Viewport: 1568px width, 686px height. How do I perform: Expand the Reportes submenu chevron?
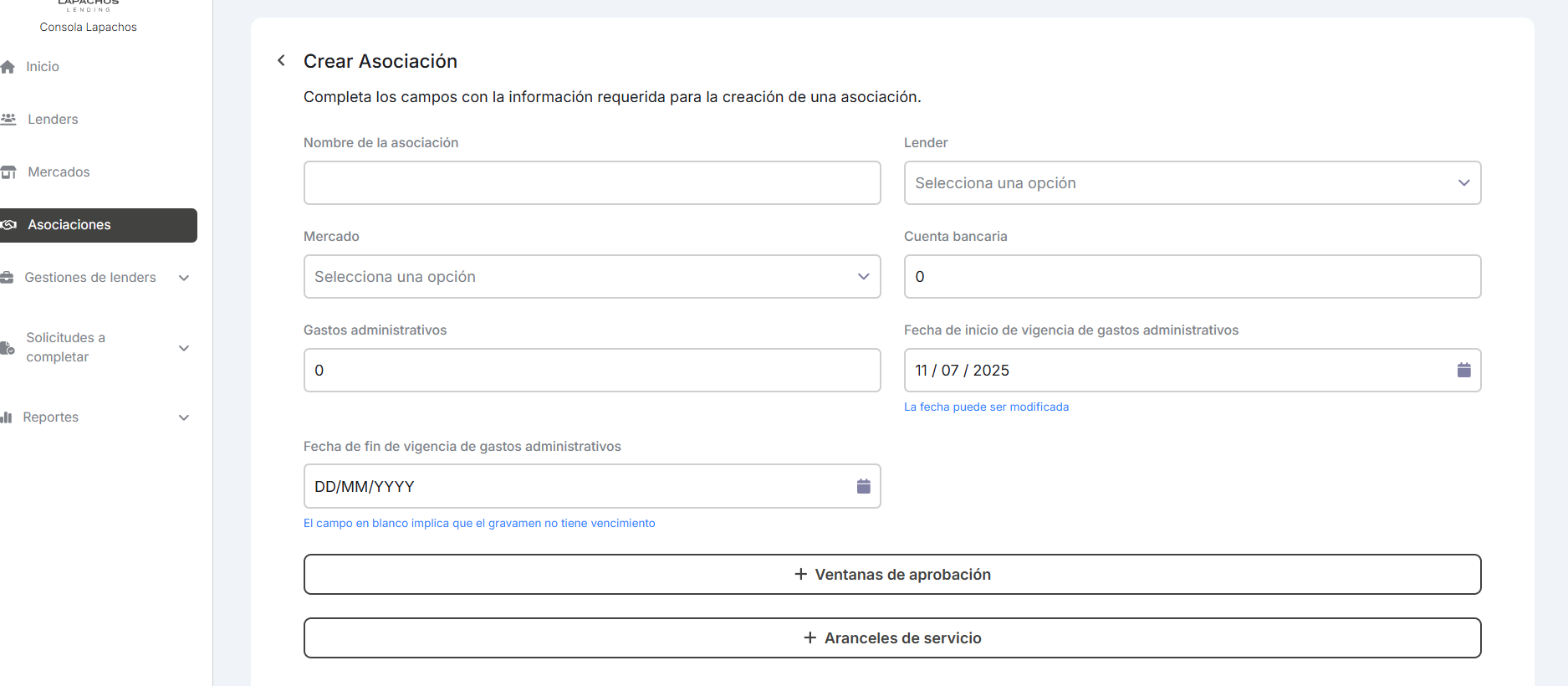pyautogui.click(x=184, y=417)
